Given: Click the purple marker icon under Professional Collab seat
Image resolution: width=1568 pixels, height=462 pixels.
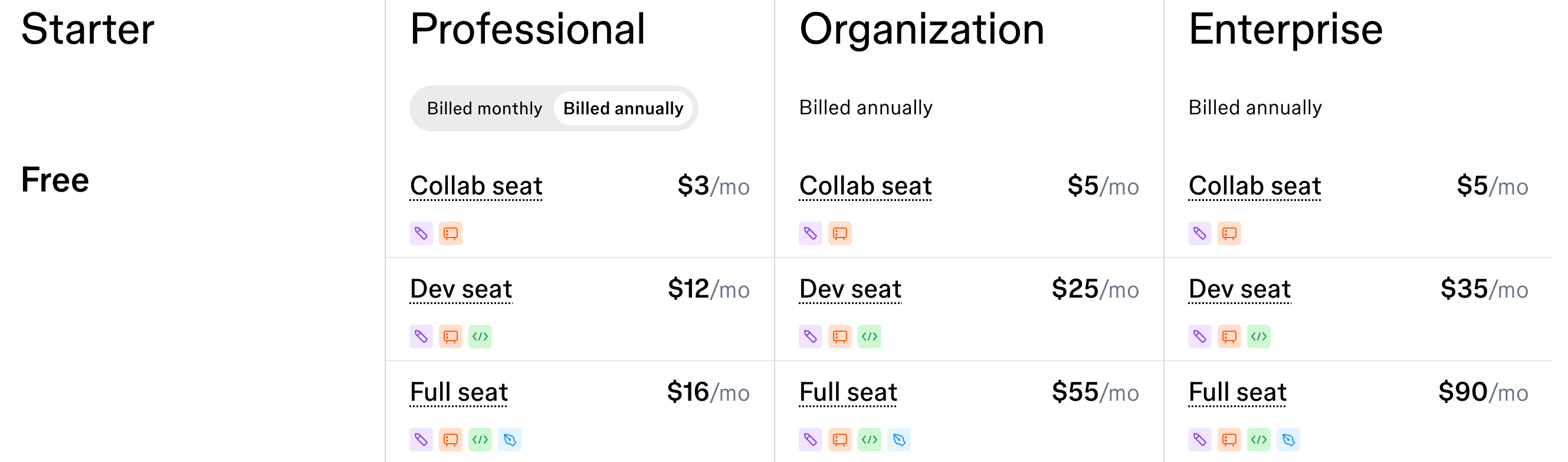Looking at the screenshot, I should (x=421, y=233).
